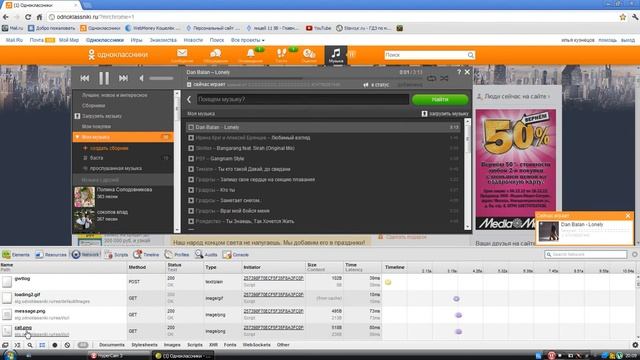Switch to DevTools Audits tab
The height and width of the screenshot is (360, 640).
click(206, 255)
